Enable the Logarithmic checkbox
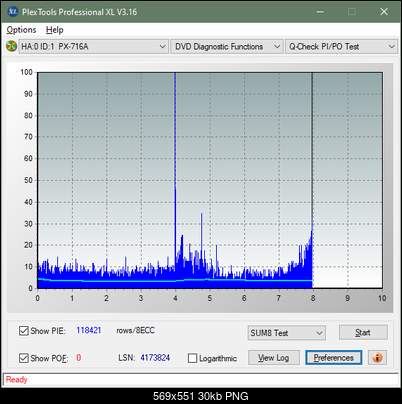402x404 pixels. click(192, 358)
